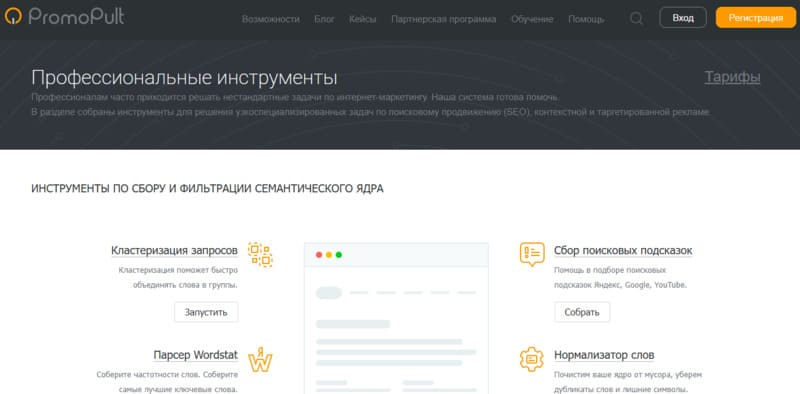Click the Инструменты по сбору и фильтрации heading

(x=207, y=189)
